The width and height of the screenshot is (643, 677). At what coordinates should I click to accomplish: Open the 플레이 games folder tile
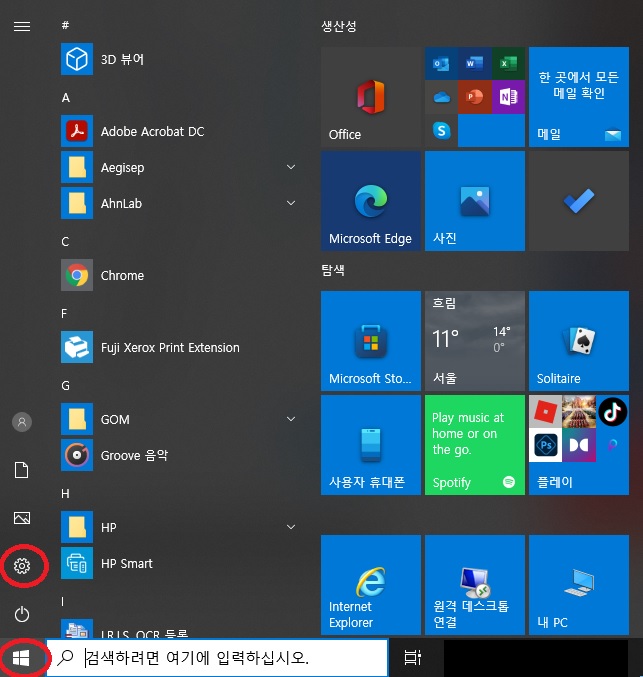579,445
